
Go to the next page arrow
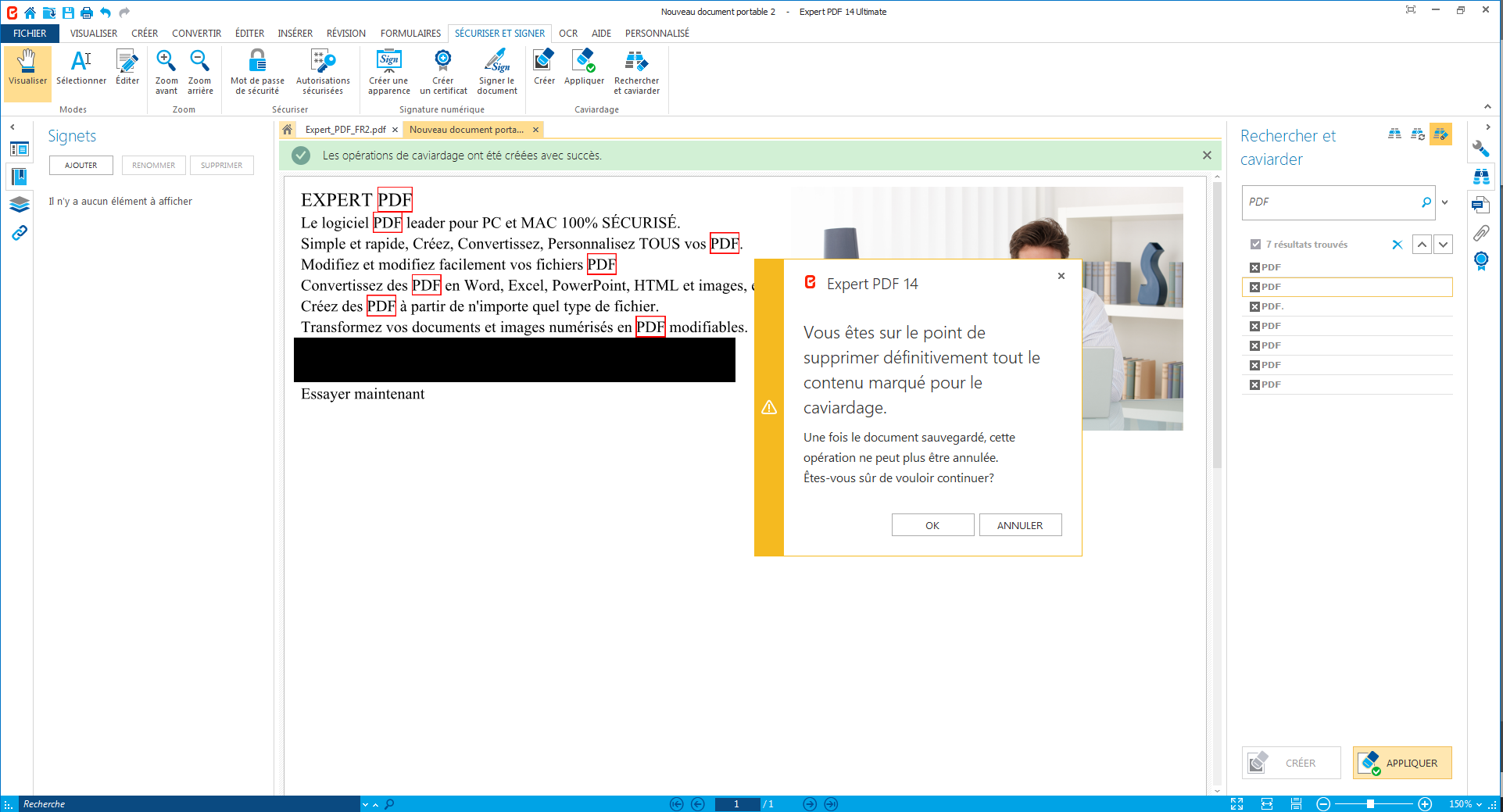click(x=810, y=804)
